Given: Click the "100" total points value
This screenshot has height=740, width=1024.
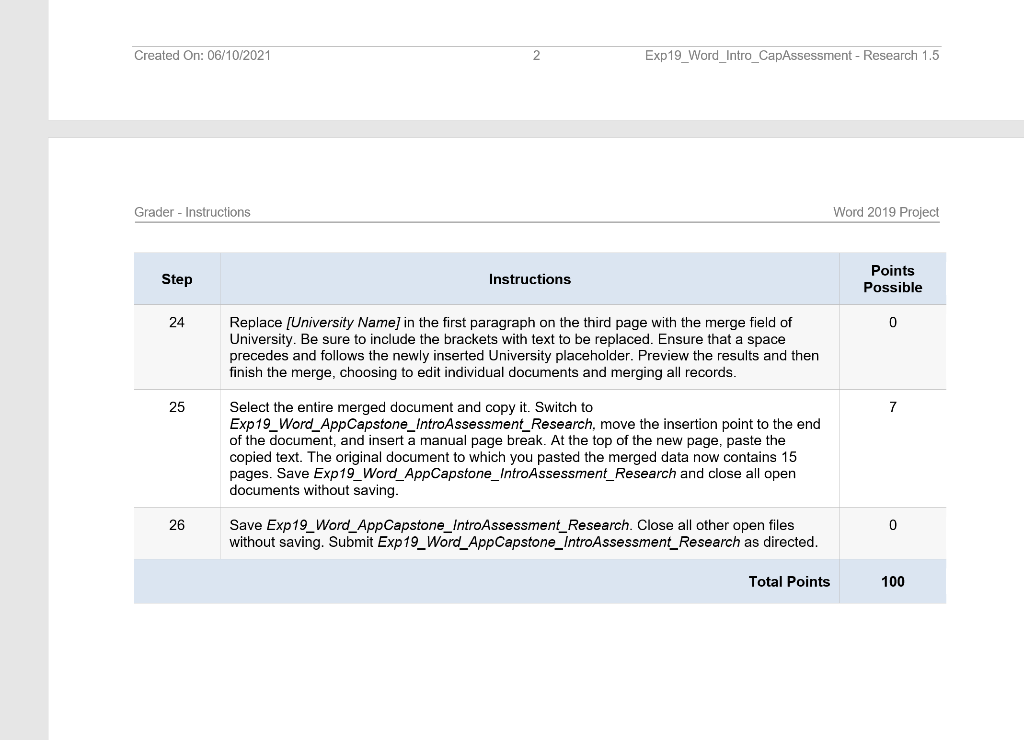Looking at the screenshot, I should [892, 581].
